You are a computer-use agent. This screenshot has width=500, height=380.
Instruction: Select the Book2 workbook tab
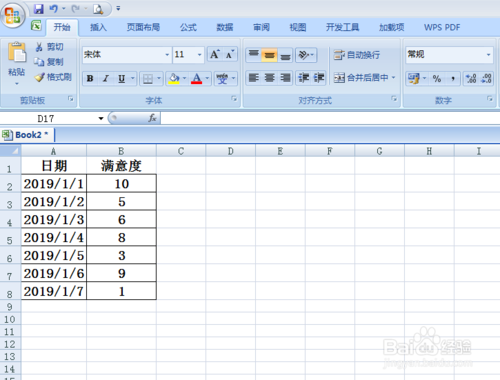[28, 135]
